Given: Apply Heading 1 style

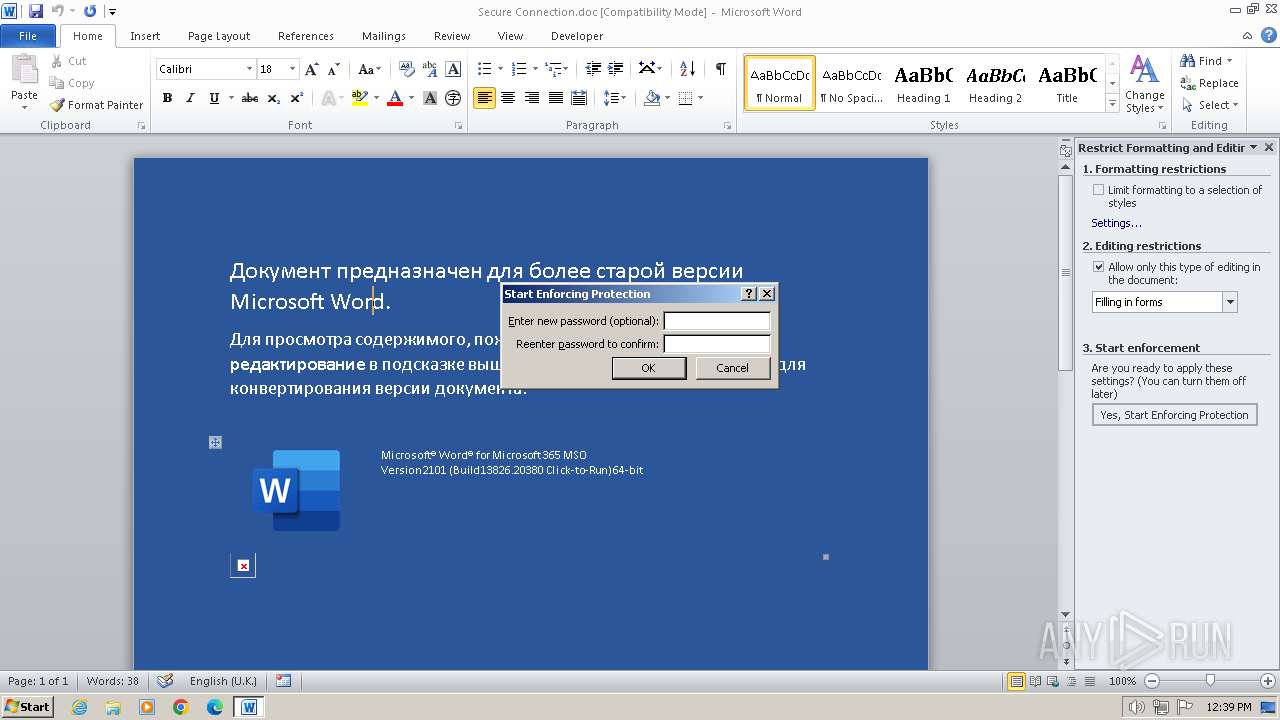Looking at the screenshot, I should tap(923, 84).
